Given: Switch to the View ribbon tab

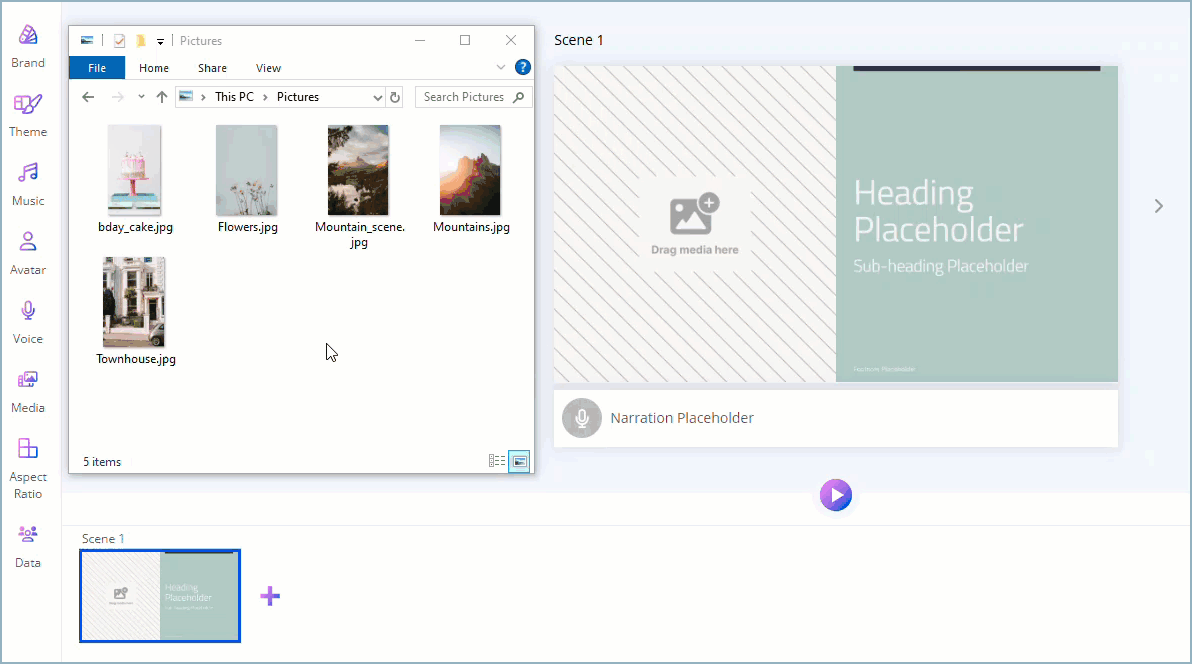Looking at the screenshot, I should tap(268, 68).
